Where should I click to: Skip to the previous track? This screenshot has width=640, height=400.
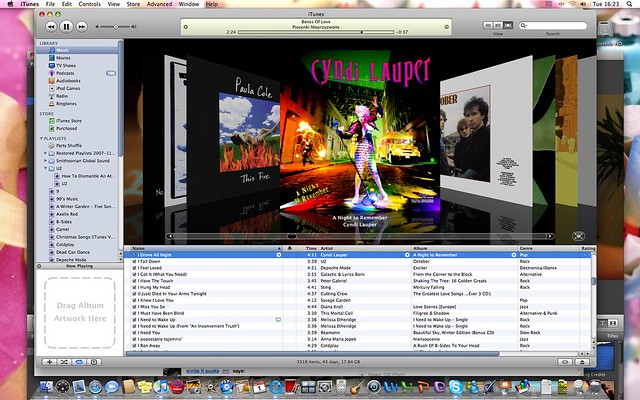[x=51, y=27]
